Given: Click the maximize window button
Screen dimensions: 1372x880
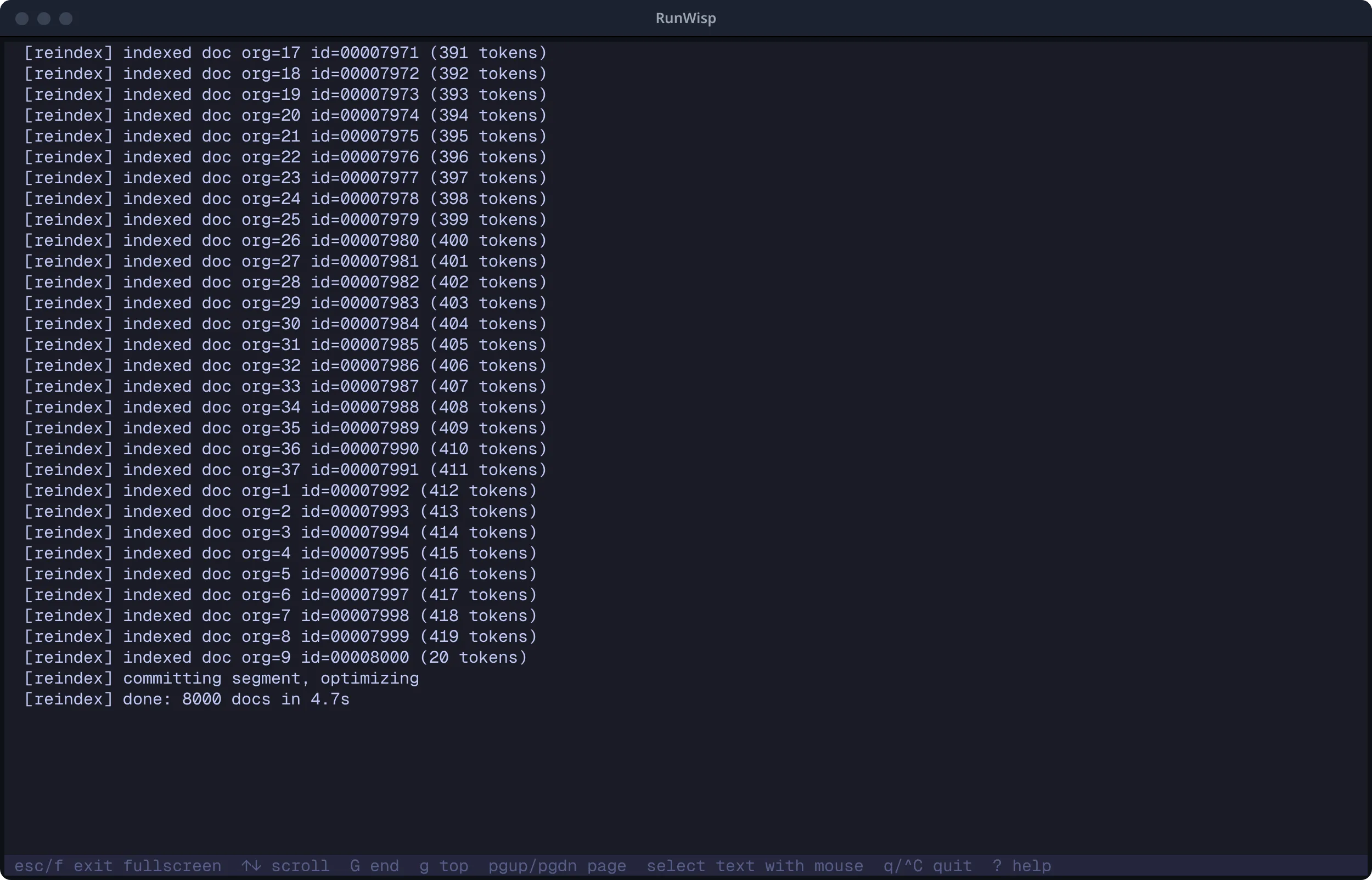Looking at the screenshot, I should point(66,19).
